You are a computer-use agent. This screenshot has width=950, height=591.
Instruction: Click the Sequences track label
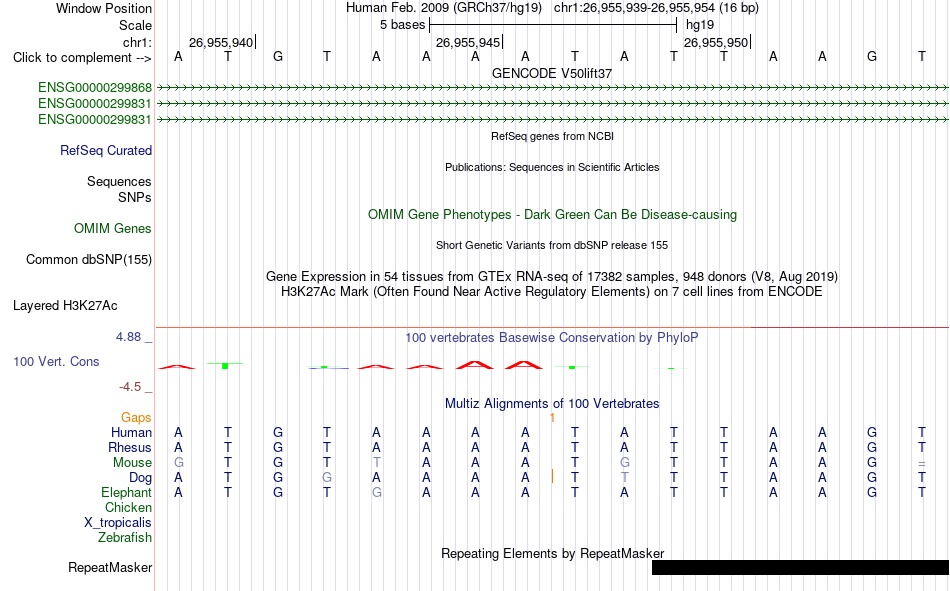coord(119,181)
